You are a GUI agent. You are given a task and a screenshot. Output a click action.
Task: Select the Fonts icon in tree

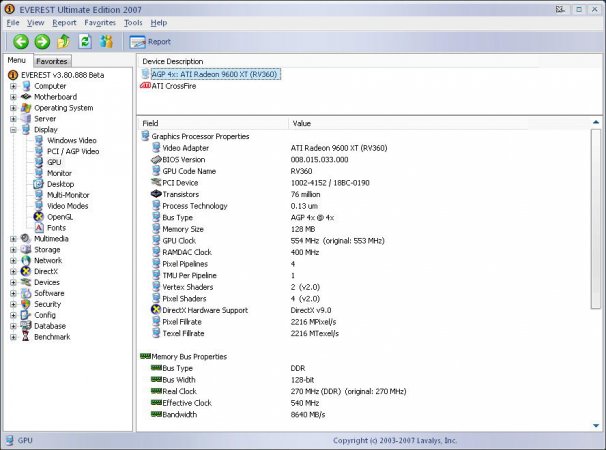(x=39, y=228)
